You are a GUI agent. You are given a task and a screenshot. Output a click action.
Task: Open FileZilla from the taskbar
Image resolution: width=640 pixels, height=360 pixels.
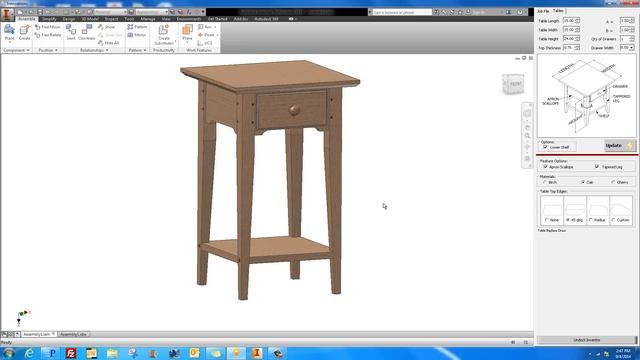coord(71,353)
